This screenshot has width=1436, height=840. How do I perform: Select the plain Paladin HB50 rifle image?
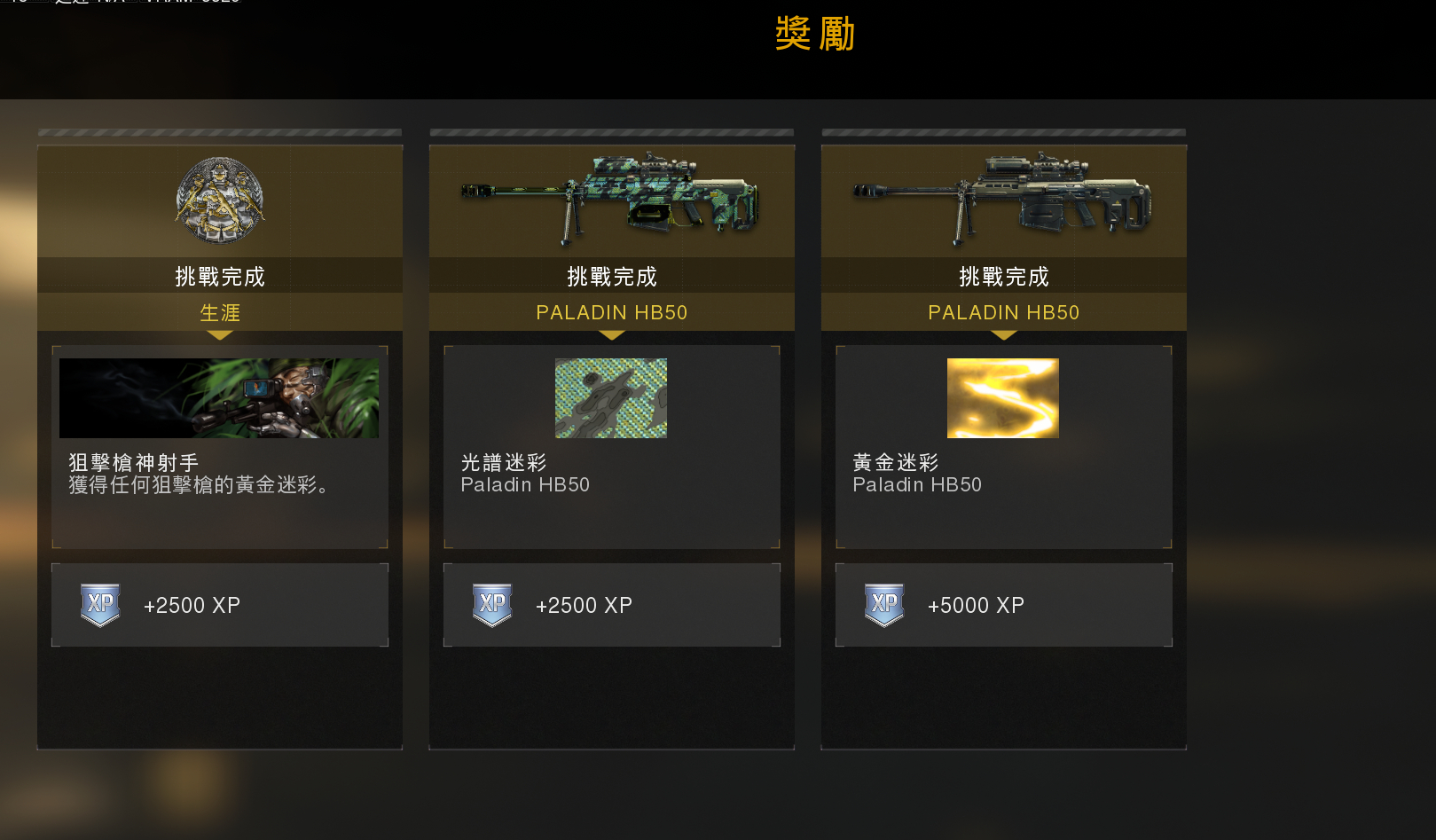(x=1002, y=199)
